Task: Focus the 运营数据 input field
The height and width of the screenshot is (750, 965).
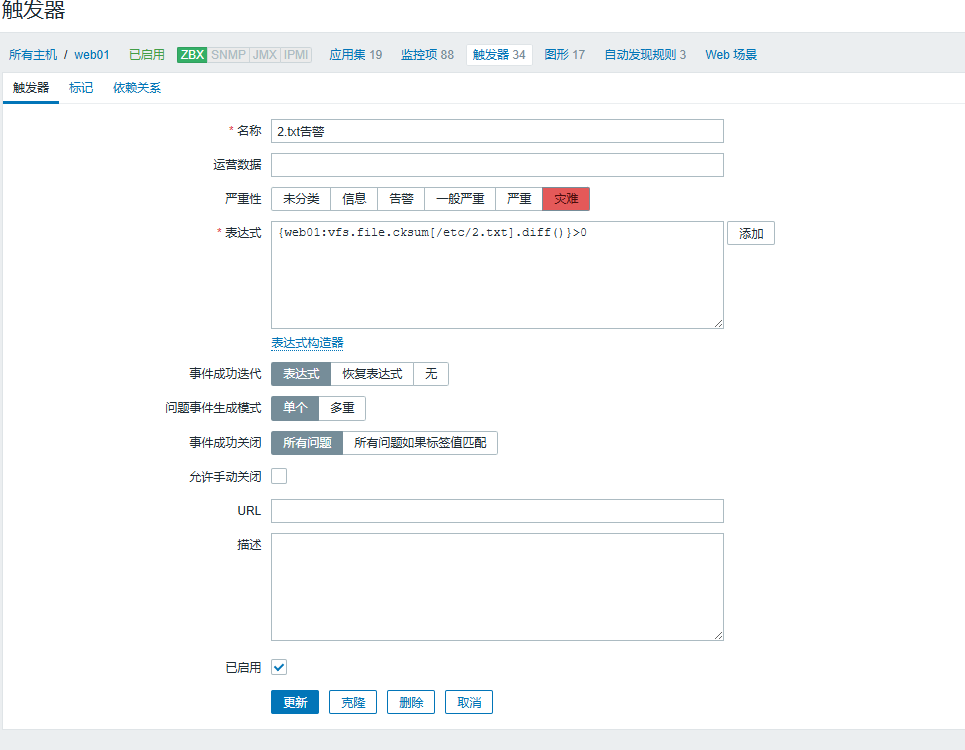Action: [x=497, y=165]
